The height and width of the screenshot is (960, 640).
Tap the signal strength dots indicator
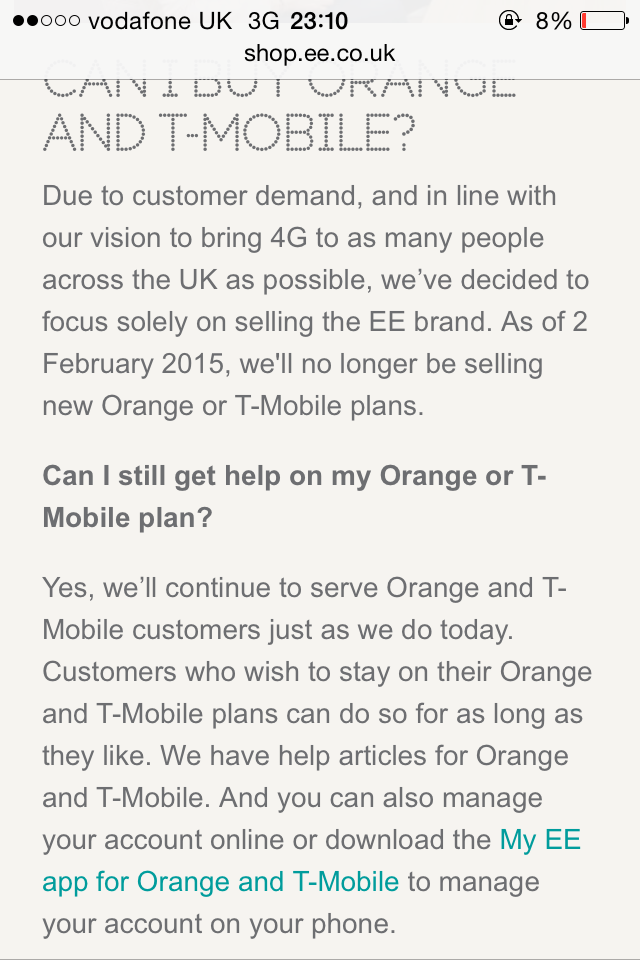(45, 20)
